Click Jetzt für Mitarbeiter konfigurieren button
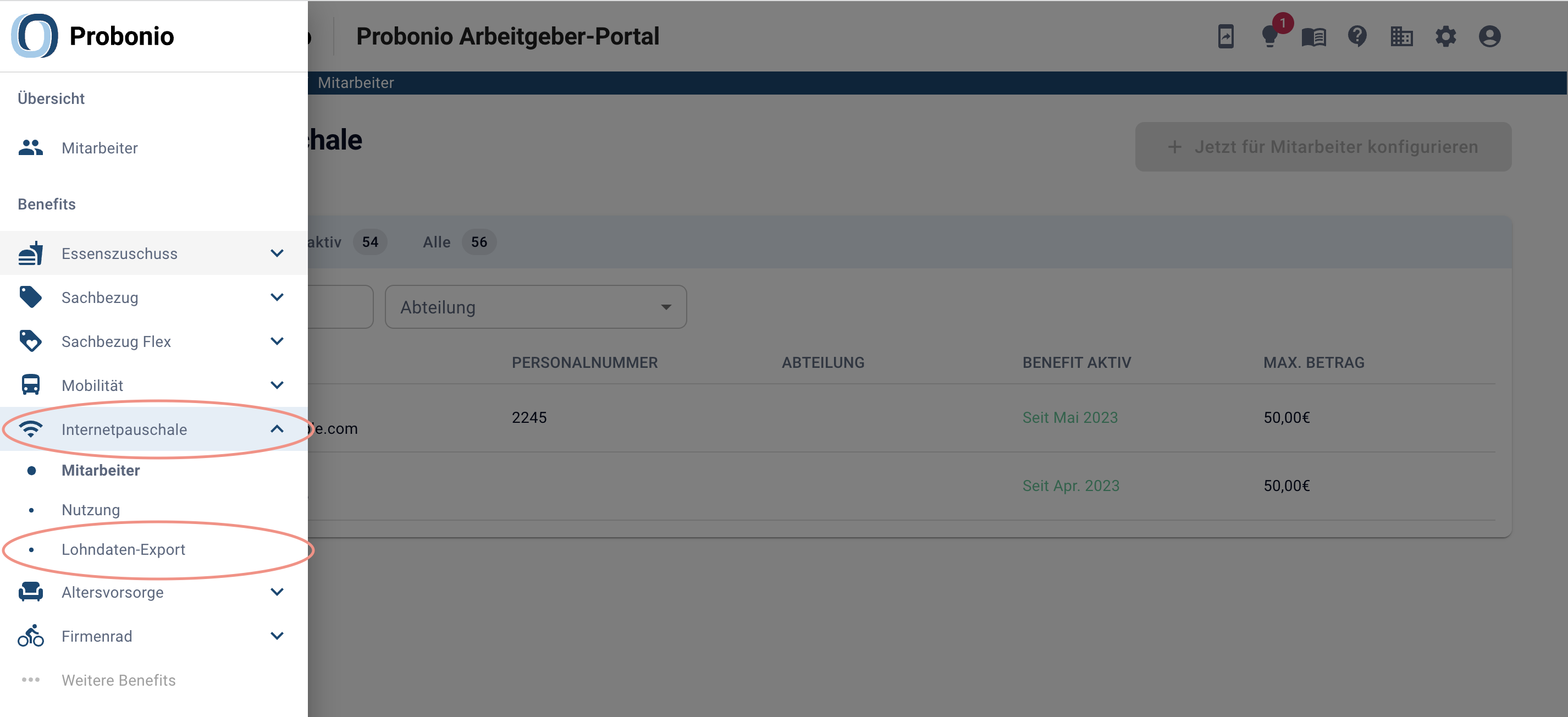The height and width of the screenshot is (717, 1568). click(1323, 147)
